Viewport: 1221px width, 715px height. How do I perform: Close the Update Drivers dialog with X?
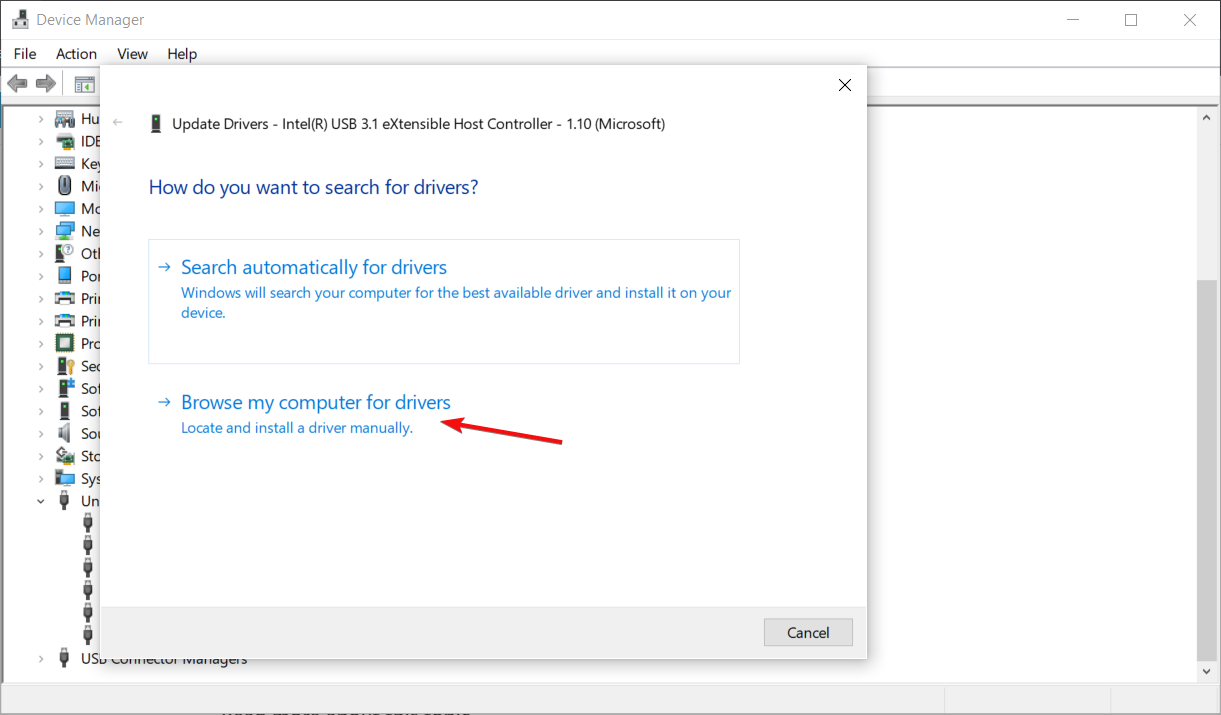tap(845, 85)
